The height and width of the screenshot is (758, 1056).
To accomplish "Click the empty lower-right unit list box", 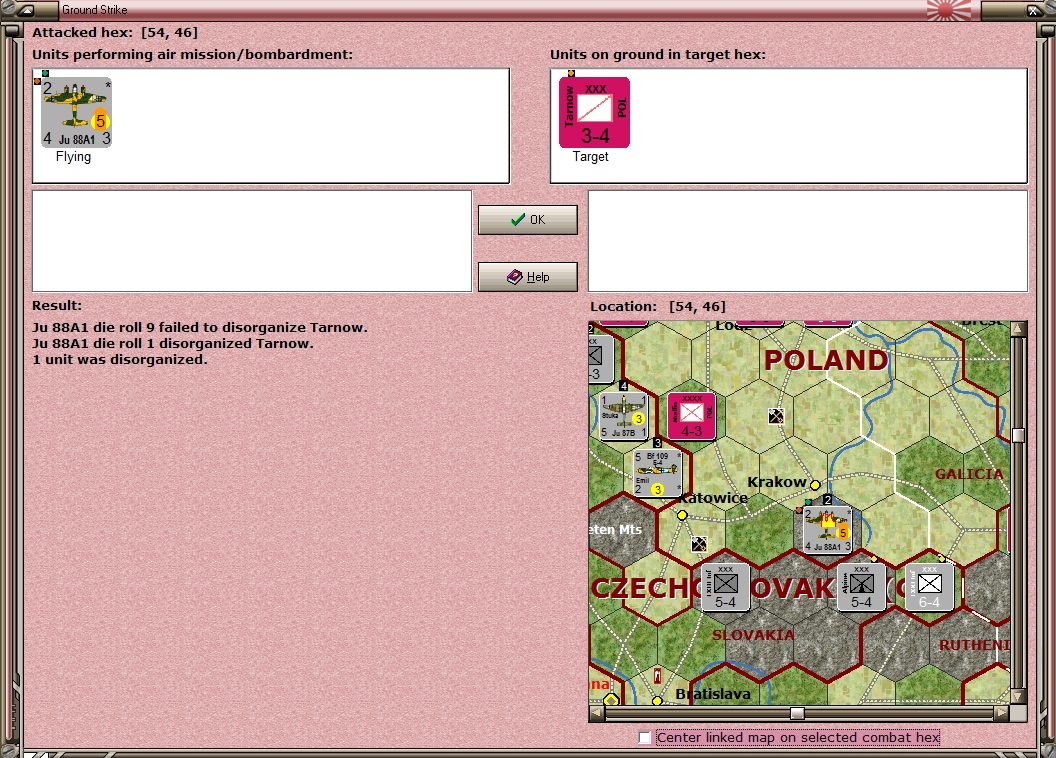I will [x=808, y=241].
